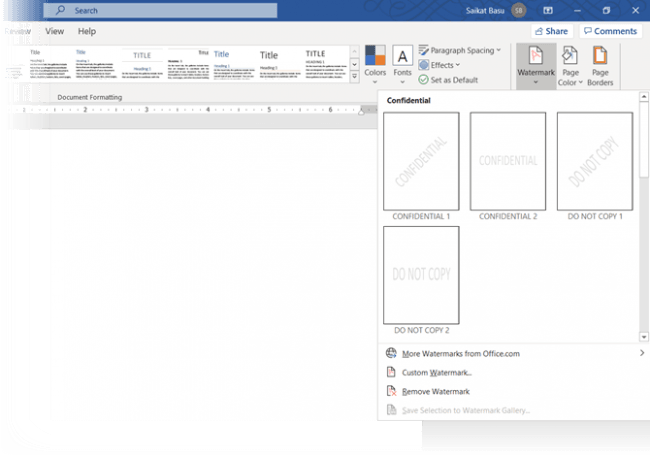650x456 pixels.
Task: Click the Share button
Action: click(x=549, y=31)
